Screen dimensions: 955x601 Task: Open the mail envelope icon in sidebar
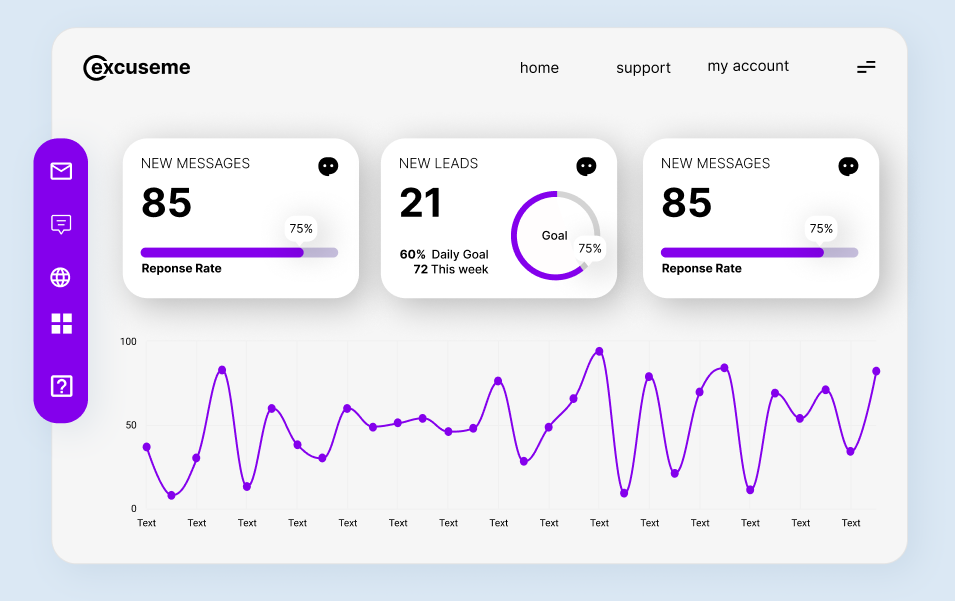tap(61, 171)
